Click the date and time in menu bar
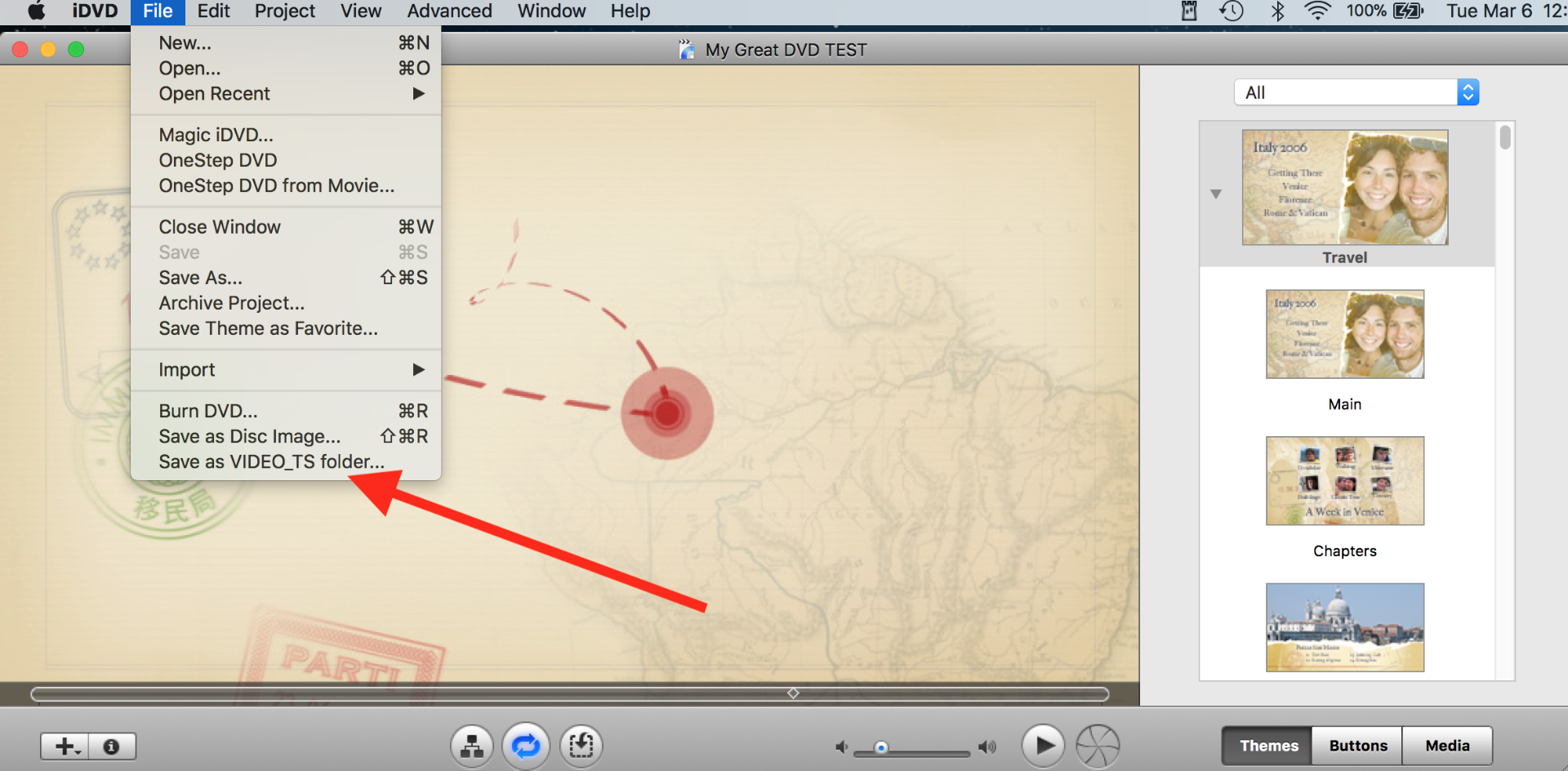Screen dimensions: 1568x771 pos(1505,11)
